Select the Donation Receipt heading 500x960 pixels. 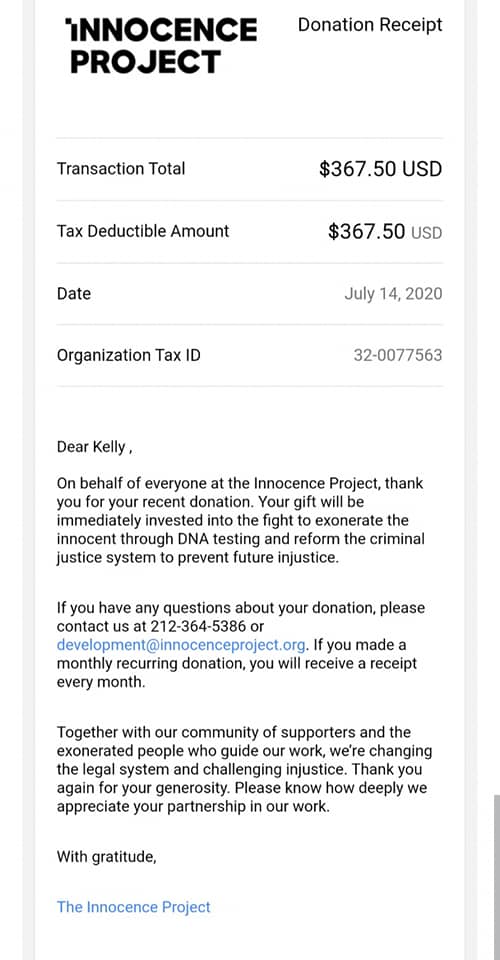click(370, 25)
